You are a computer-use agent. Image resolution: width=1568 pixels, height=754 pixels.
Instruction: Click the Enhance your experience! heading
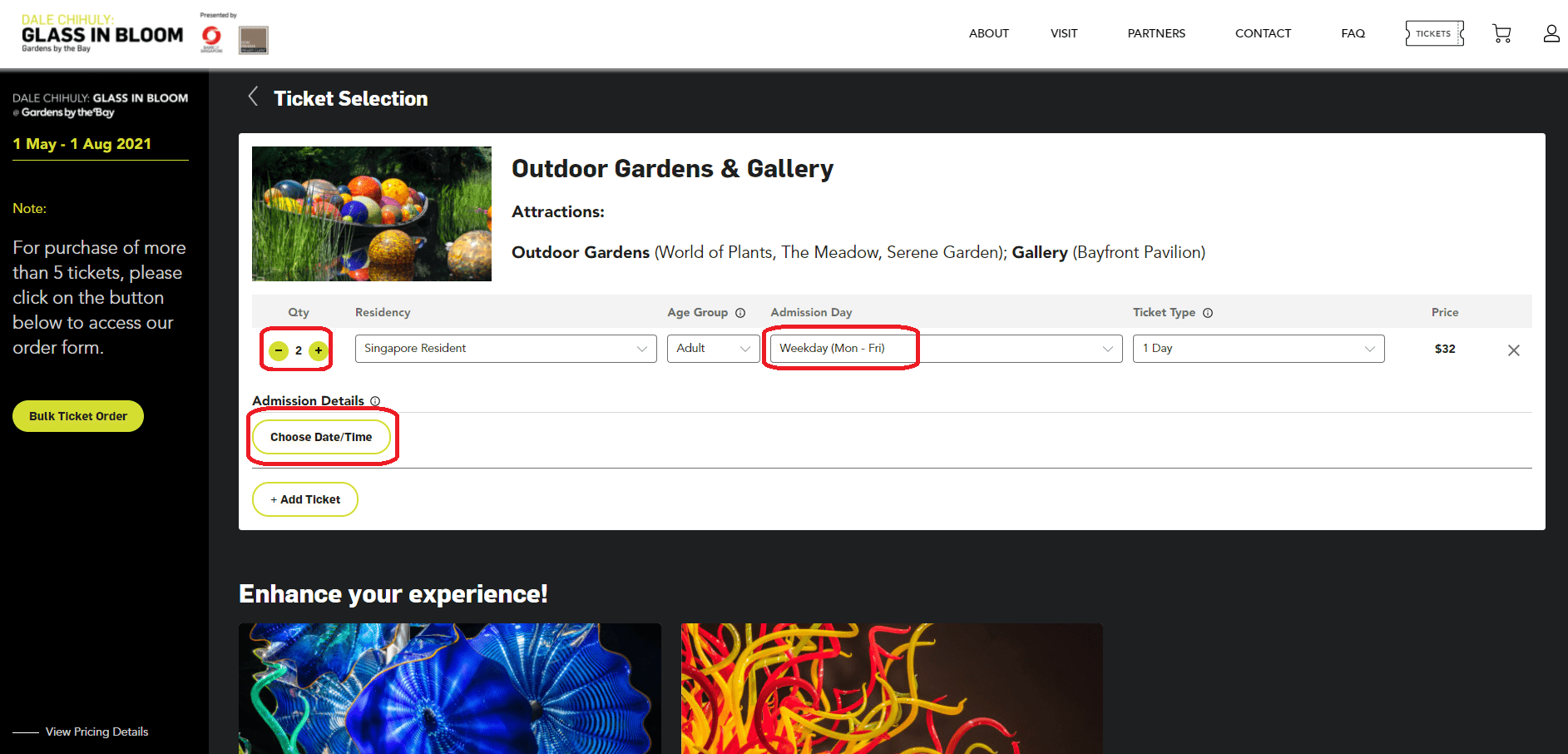[x=393, y=594]
